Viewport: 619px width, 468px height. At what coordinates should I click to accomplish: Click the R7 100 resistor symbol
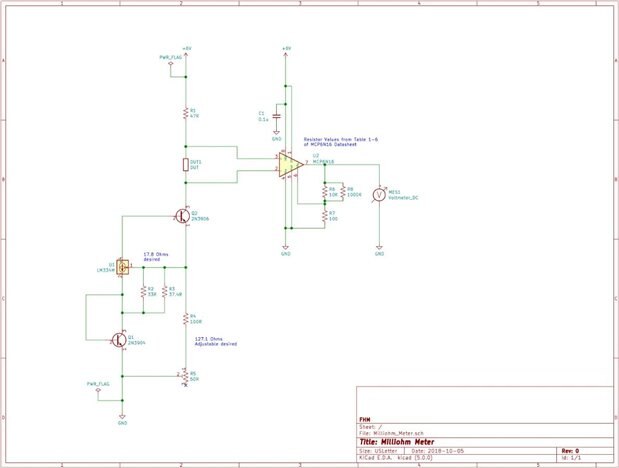click(x=325, y=216)
